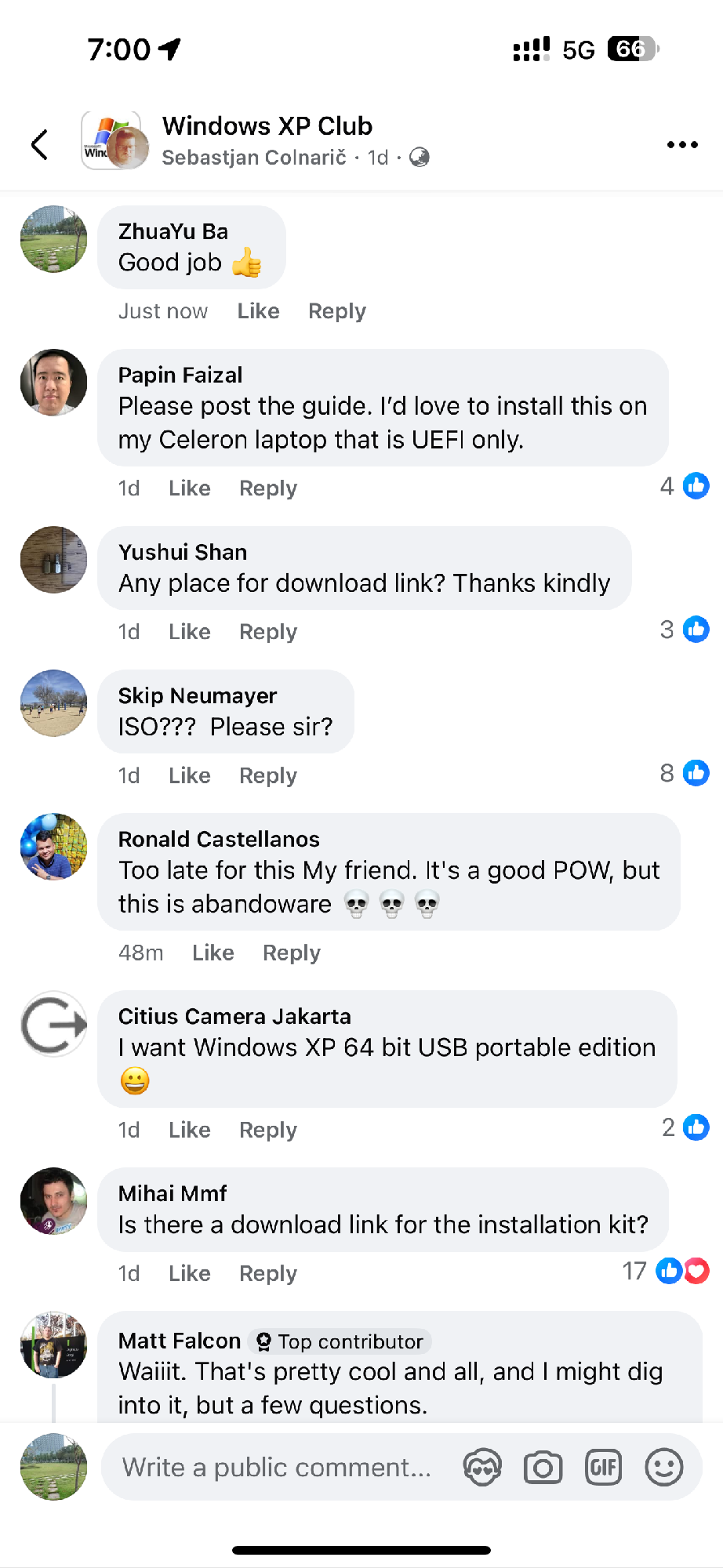This screenshot has width=723, height=1568.
Task: Tap the camera icon to attach photo
Action: (543, 1468)
